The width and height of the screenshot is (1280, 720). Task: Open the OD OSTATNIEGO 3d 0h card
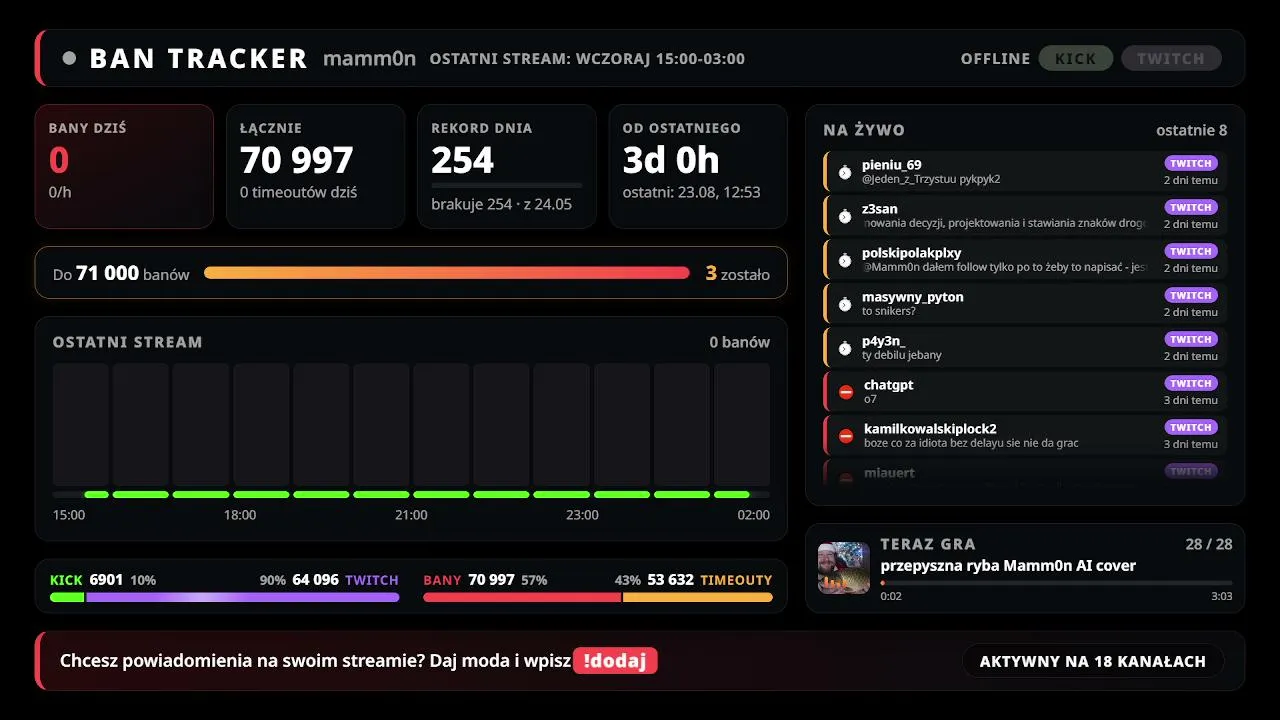(698, 166)
